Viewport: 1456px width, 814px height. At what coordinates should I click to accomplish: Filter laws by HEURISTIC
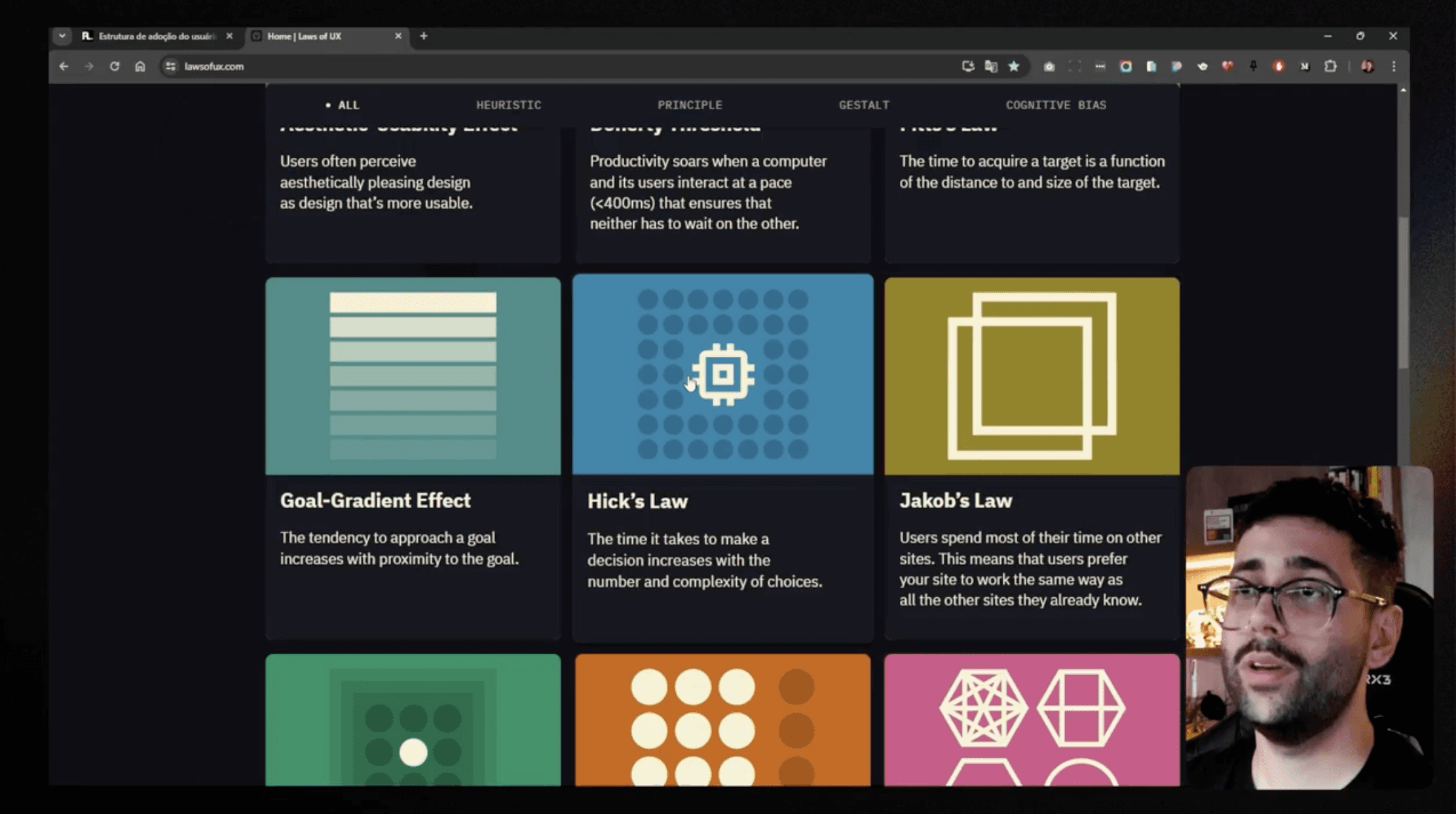tap(508, 105)
